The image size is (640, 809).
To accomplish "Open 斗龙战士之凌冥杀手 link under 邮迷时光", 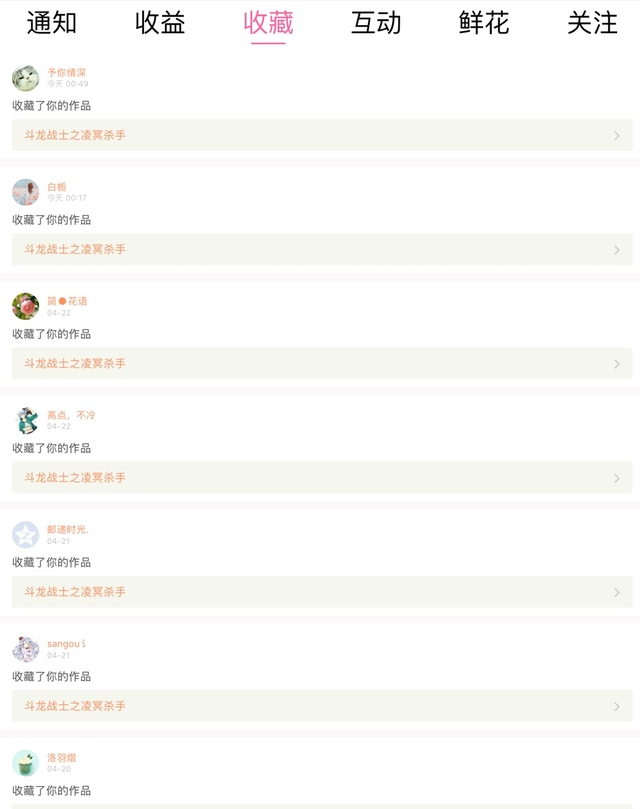I will [x=76, y=592].
